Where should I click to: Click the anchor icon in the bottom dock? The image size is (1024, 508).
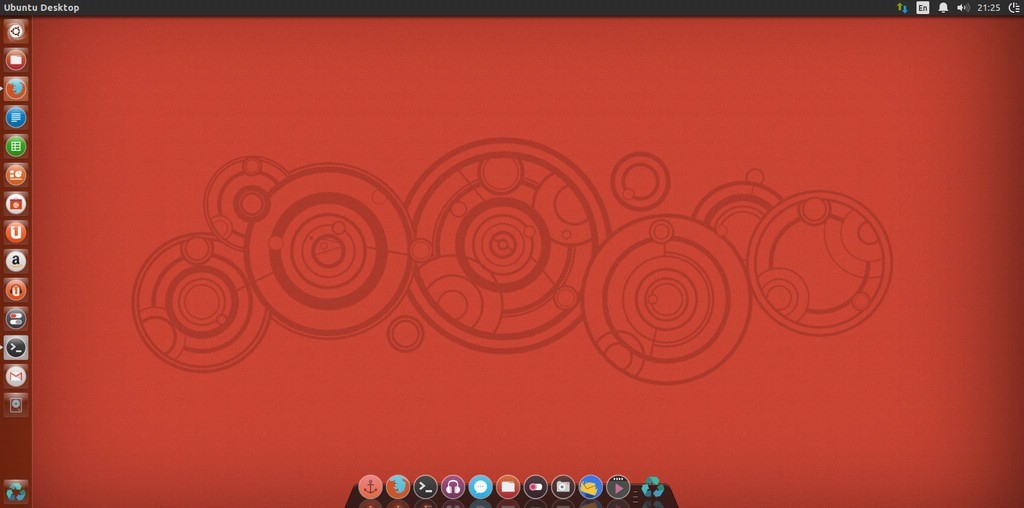pos(370,487)
